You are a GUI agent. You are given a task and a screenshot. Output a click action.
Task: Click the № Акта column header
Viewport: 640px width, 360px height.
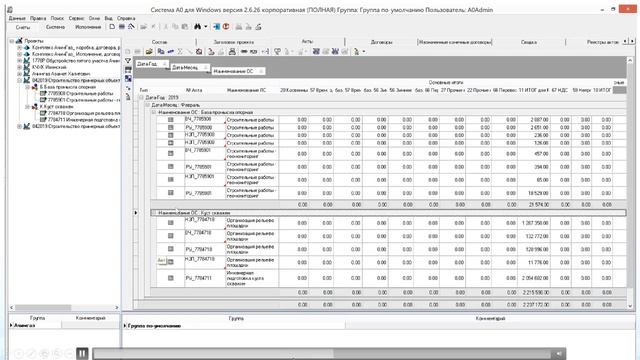[x=194, y=90]
